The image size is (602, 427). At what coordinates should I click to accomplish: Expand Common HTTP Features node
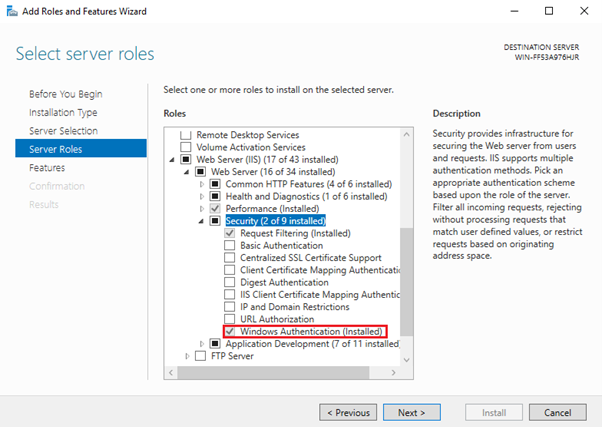(202, 183)
